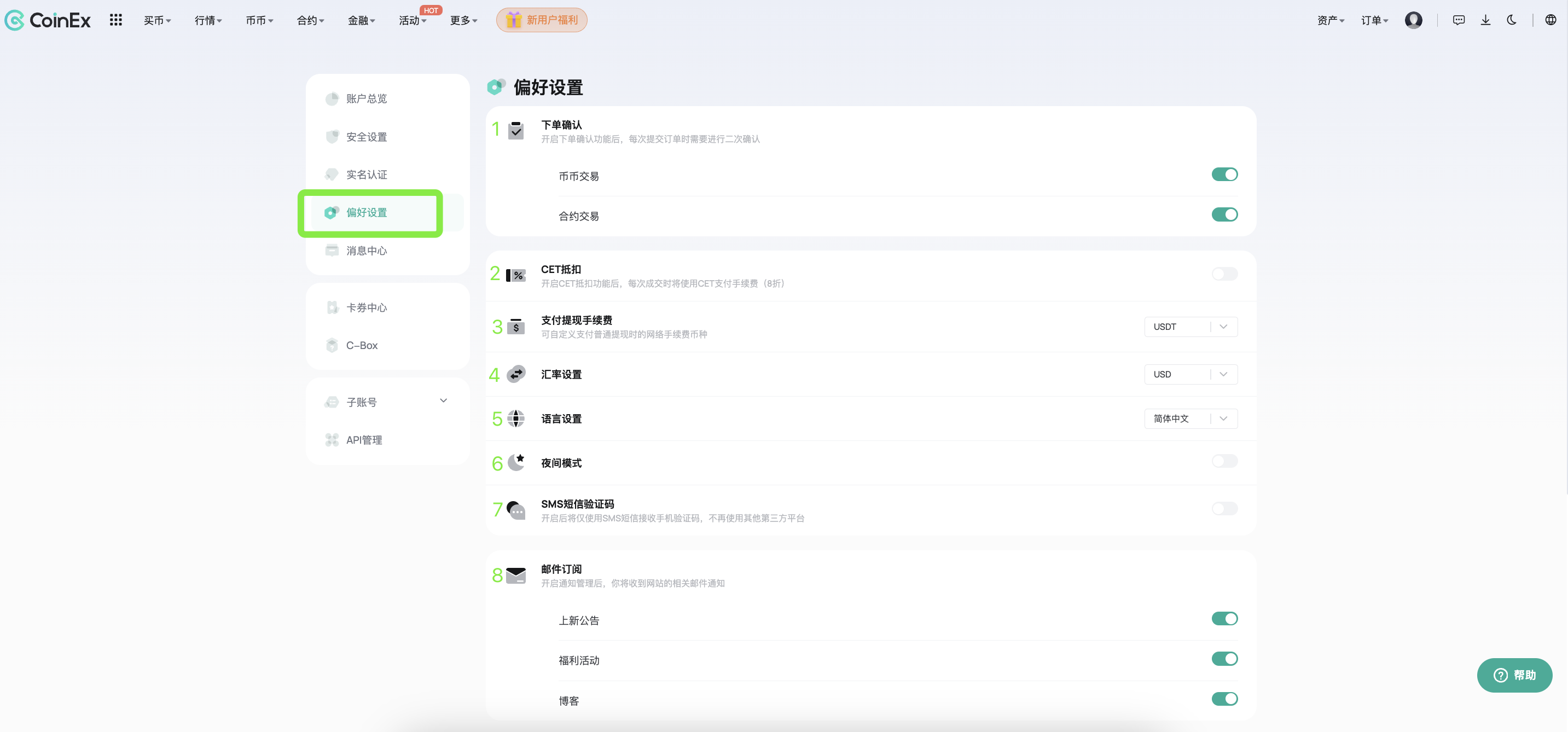Open the globe language icon
The height and width of the screenshot is (732, 1568).
(x=1550, y=20)
